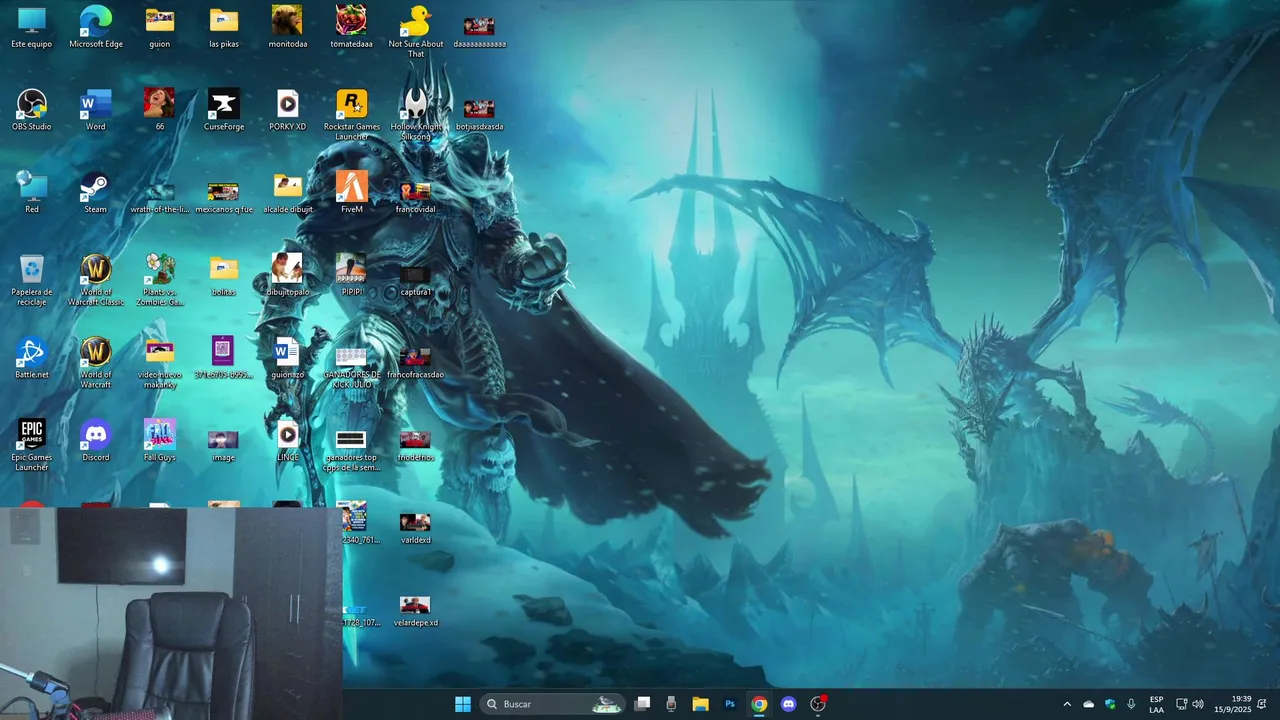The width and height of the screenshot is (1280, 720).
Task: Open Rockstar Games Launcher shortcut
Action: coord(352,115)
